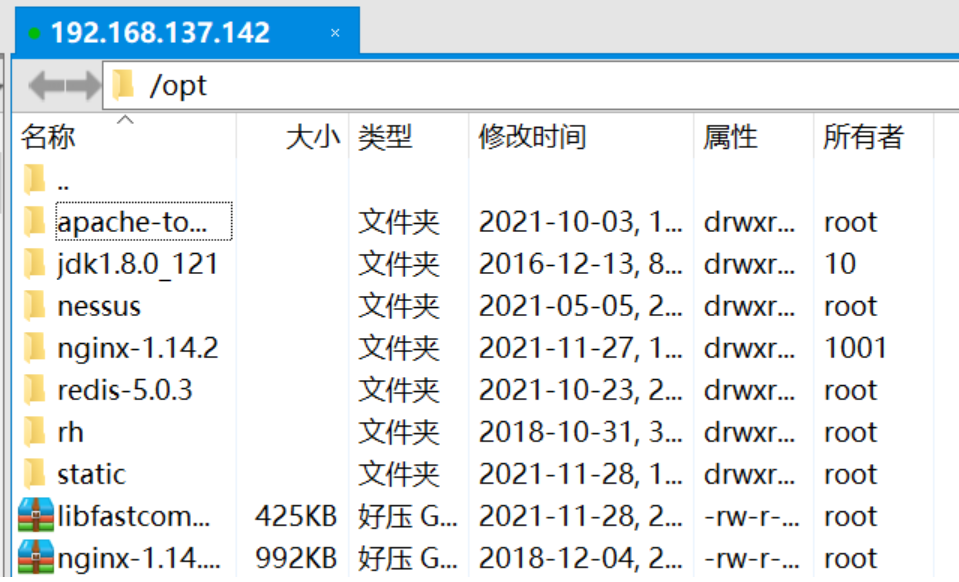Screen dimensions: 959x582
Task: Click the 2018-12-04 modified date cell
Action: [x=580, y=558]
